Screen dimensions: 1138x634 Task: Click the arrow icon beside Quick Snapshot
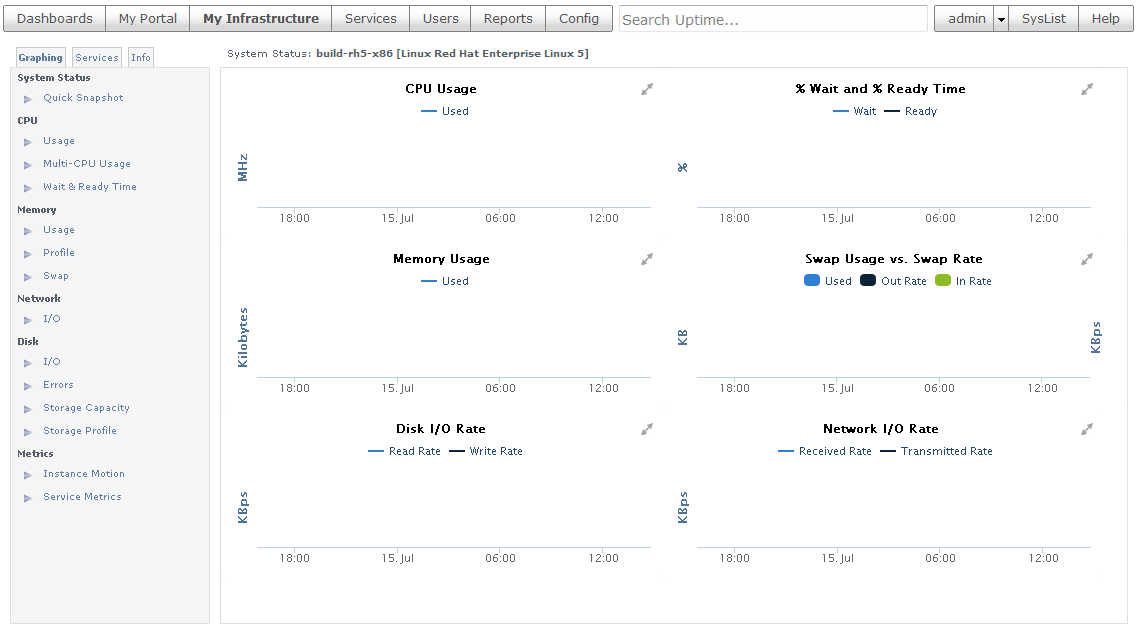[x=28, y=99]
